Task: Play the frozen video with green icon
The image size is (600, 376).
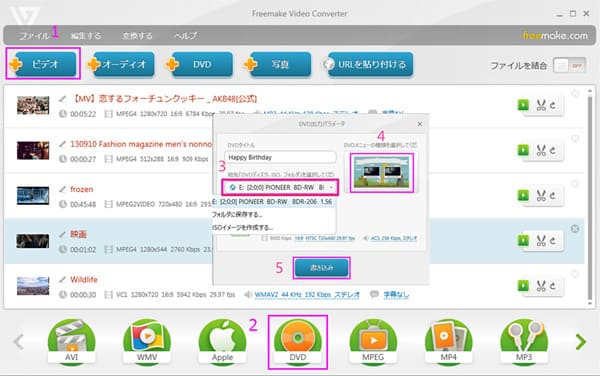Action: point(523,195)
